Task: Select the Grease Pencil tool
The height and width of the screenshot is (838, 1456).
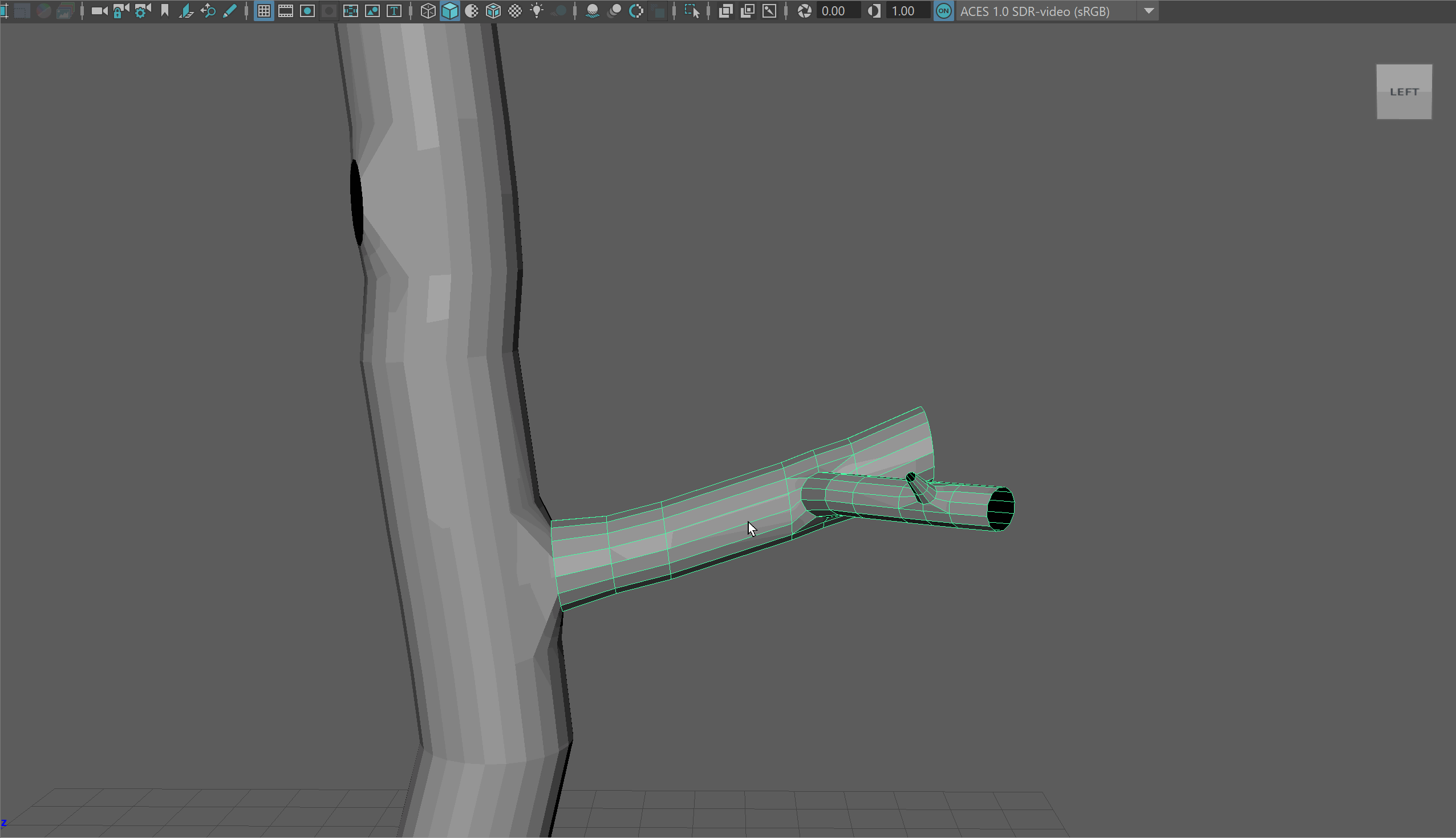Action: coord(230,11)
